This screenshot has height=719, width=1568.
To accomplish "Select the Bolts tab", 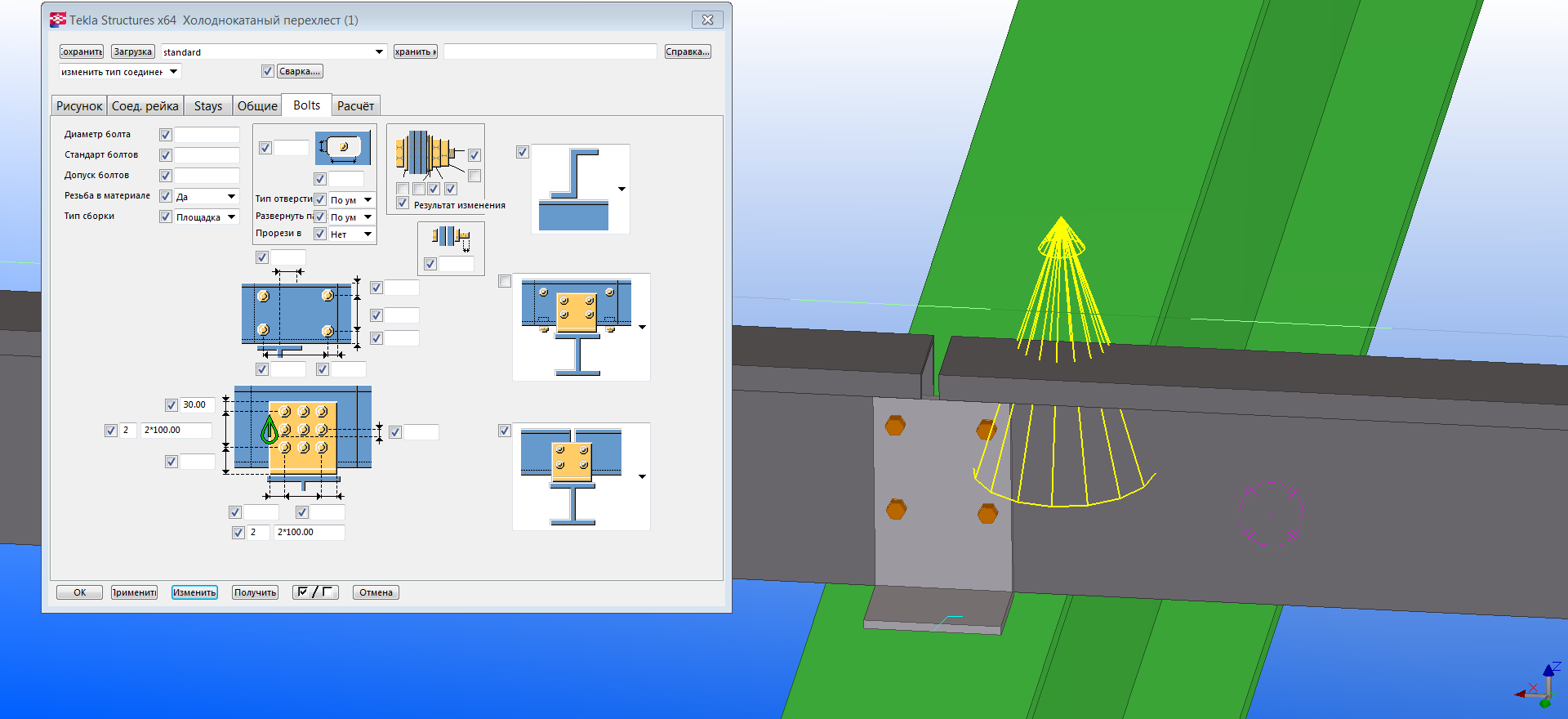I will point(307,105).
